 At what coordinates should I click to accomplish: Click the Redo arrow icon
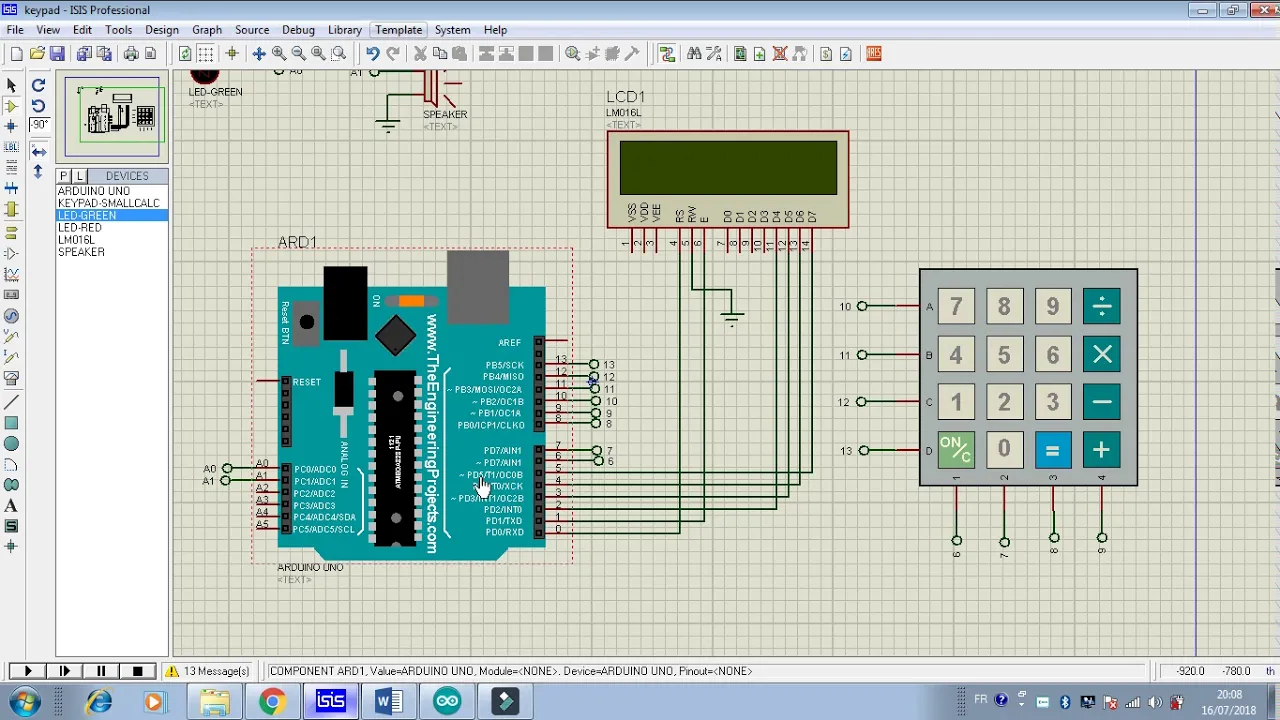tap(392, 54)
